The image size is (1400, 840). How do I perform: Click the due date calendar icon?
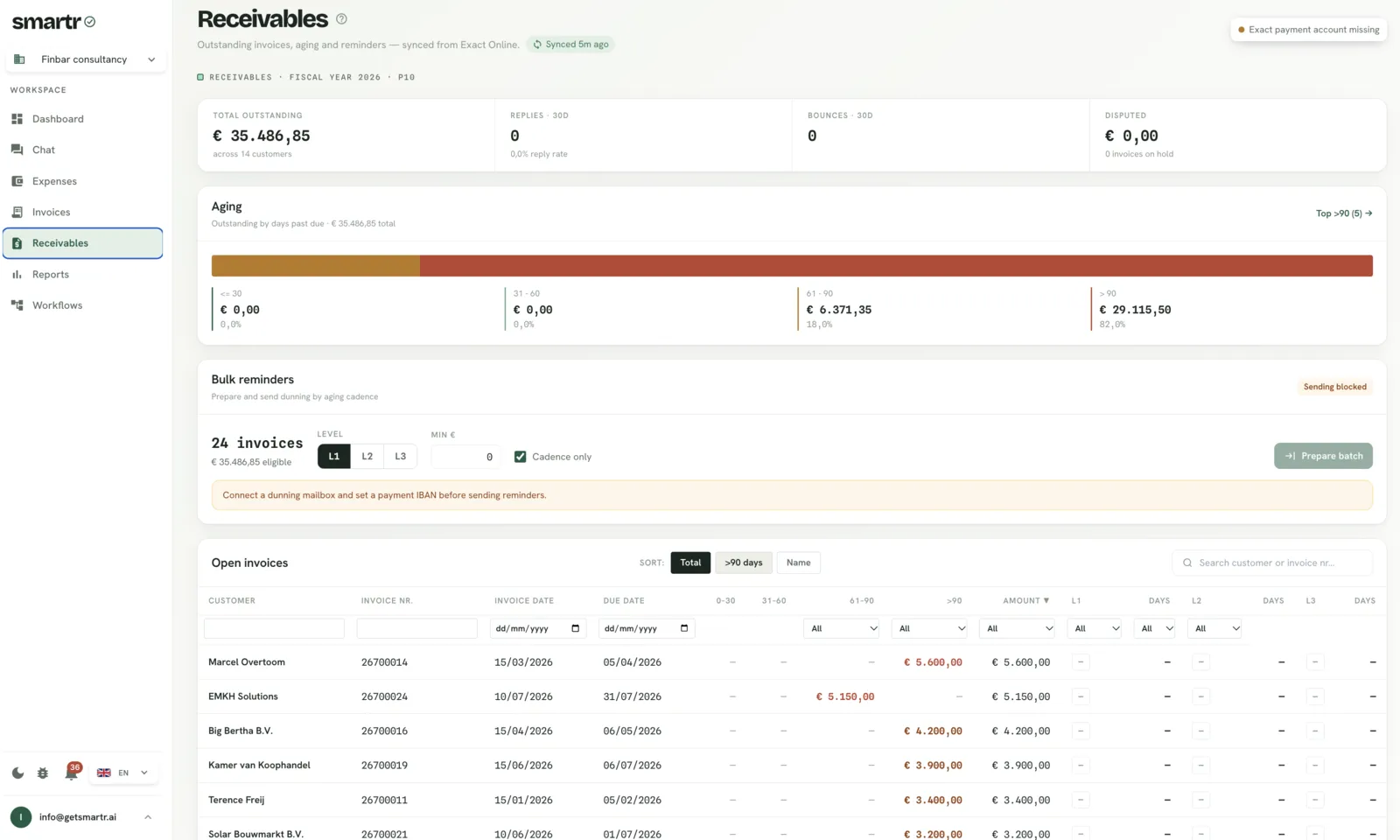click(x=684, y=628)
